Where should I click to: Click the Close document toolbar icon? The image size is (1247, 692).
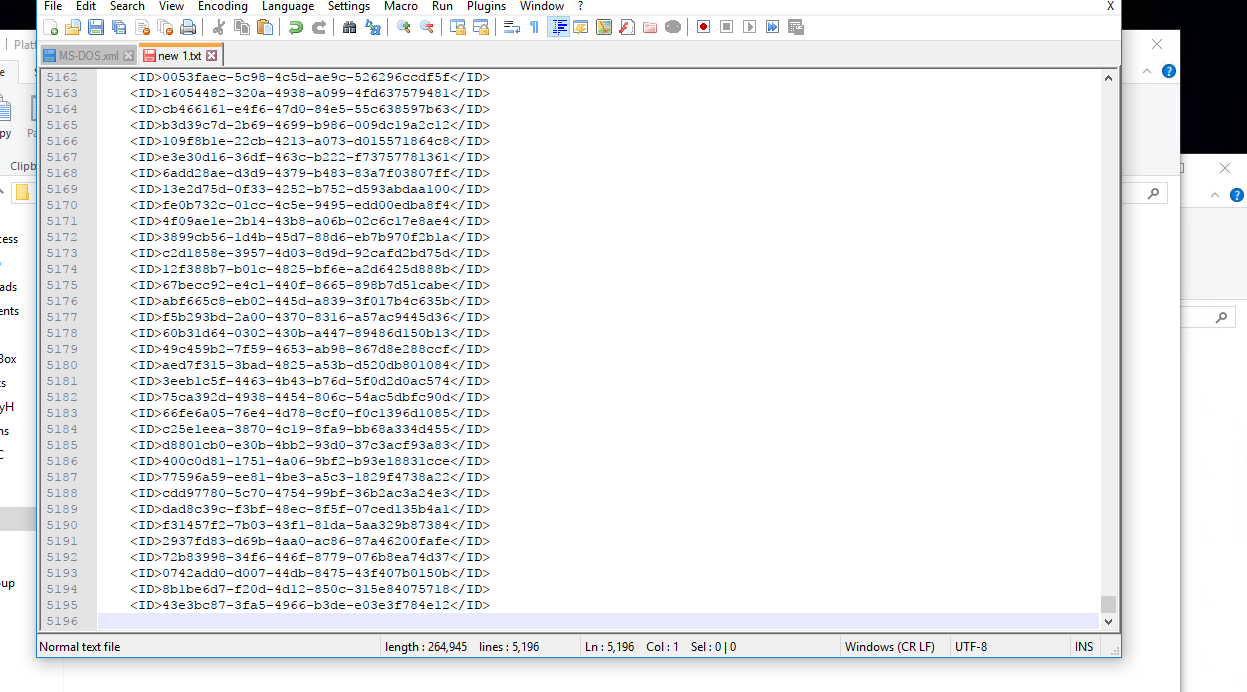142,27
